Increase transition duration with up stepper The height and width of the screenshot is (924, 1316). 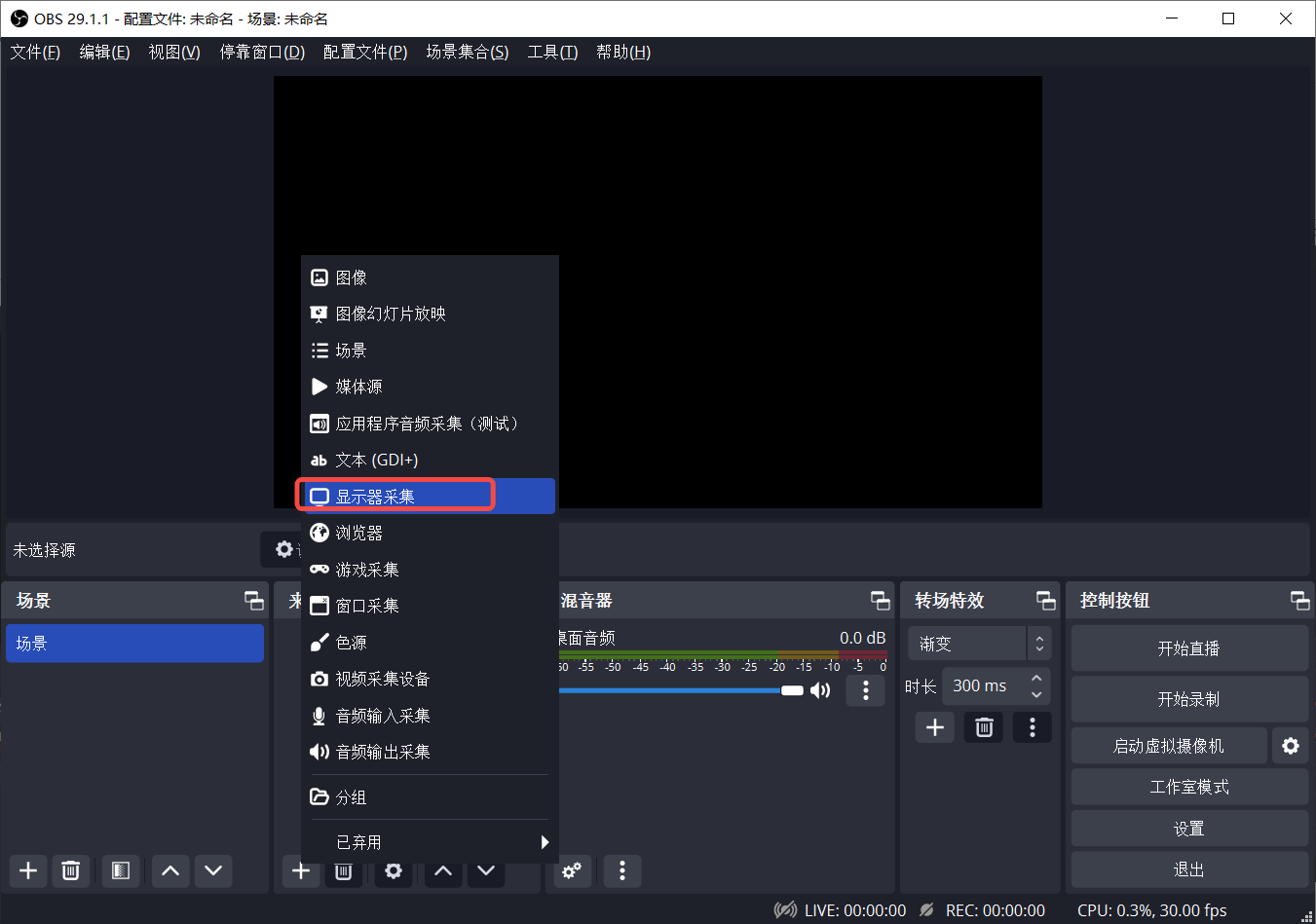coord(1036,679)
